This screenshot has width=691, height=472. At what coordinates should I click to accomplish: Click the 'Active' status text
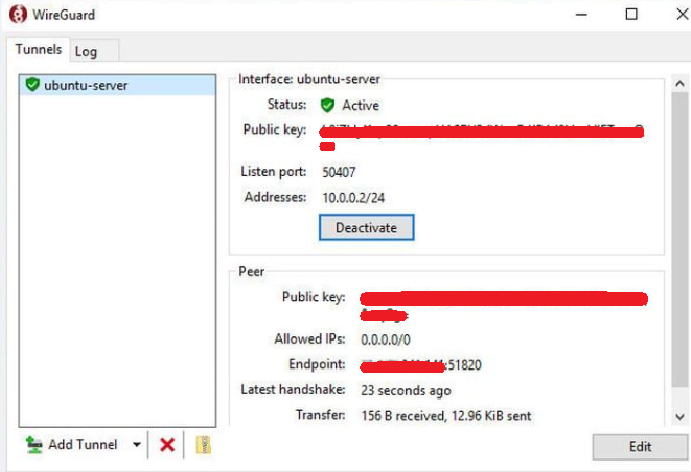pyautogui.click(x=360, y=105)
